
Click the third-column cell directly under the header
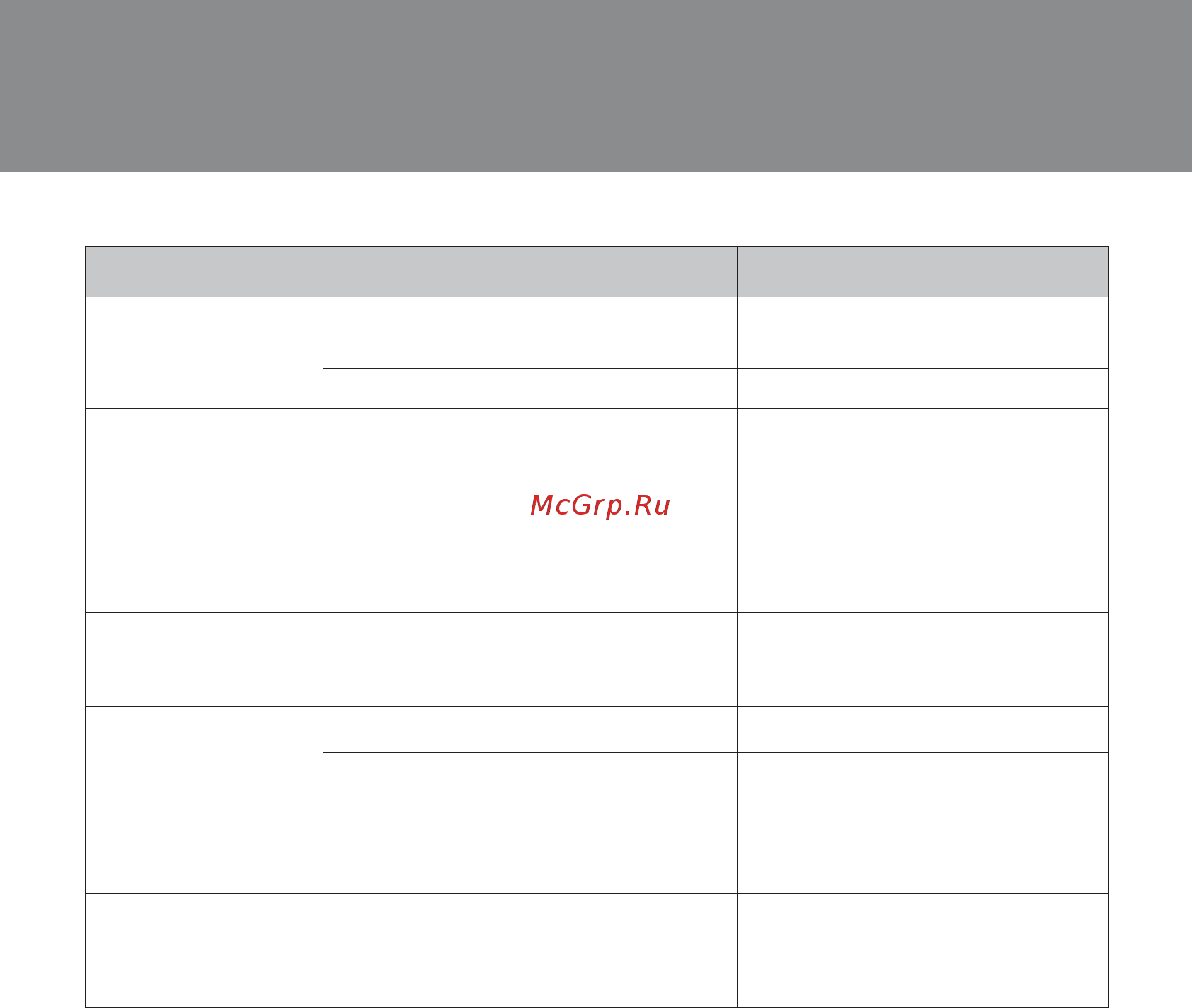922,333
